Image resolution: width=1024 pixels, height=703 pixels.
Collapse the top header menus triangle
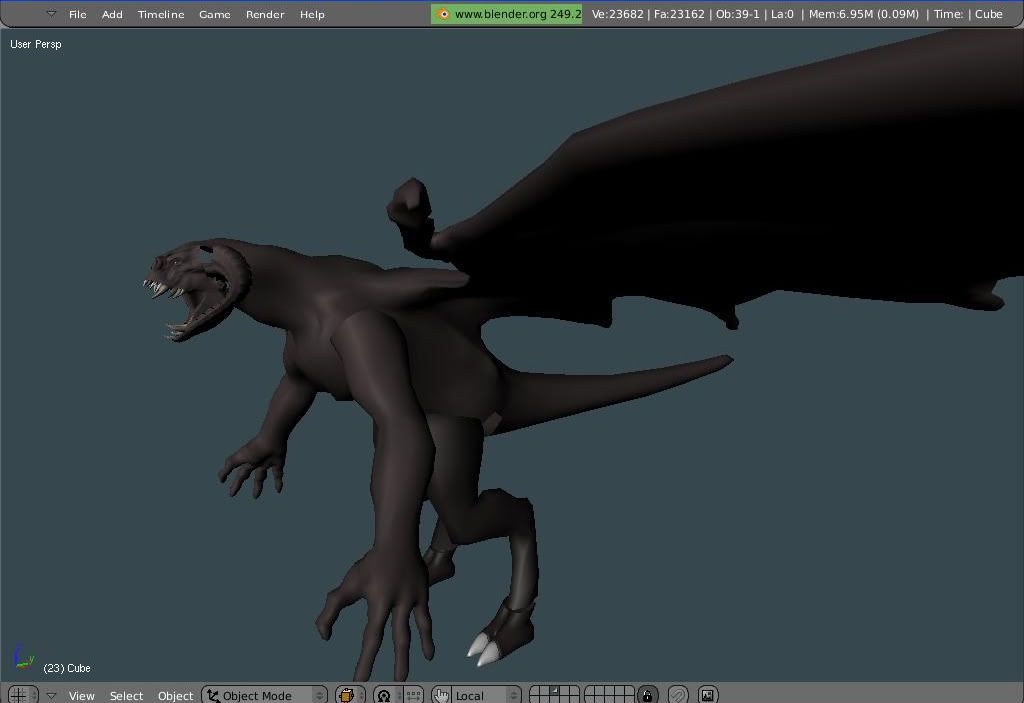51,14
